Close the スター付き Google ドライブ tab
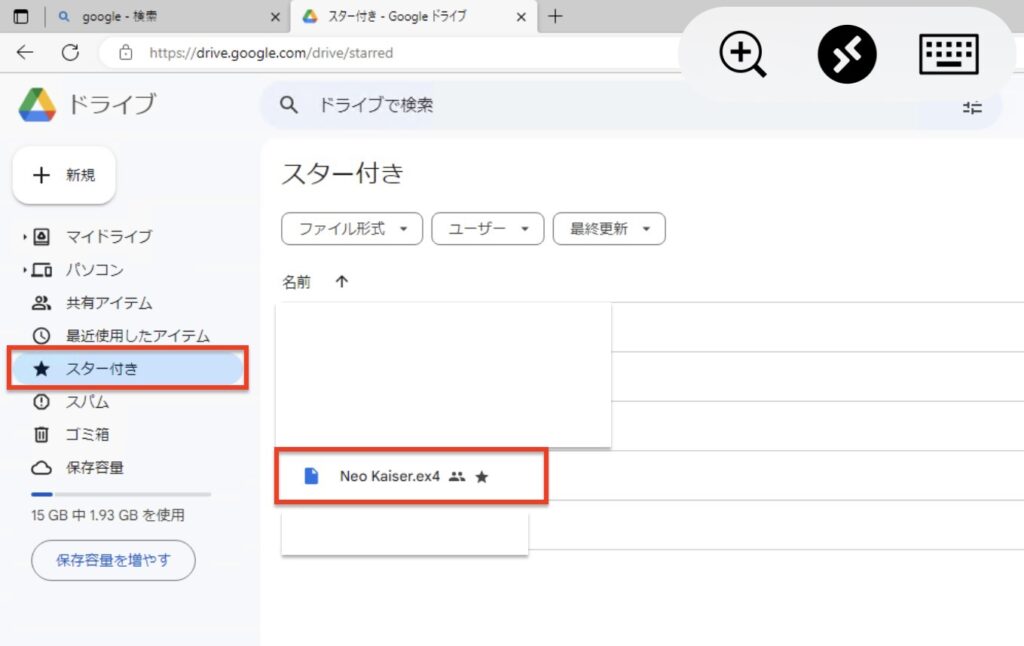 tap(521, 17)
